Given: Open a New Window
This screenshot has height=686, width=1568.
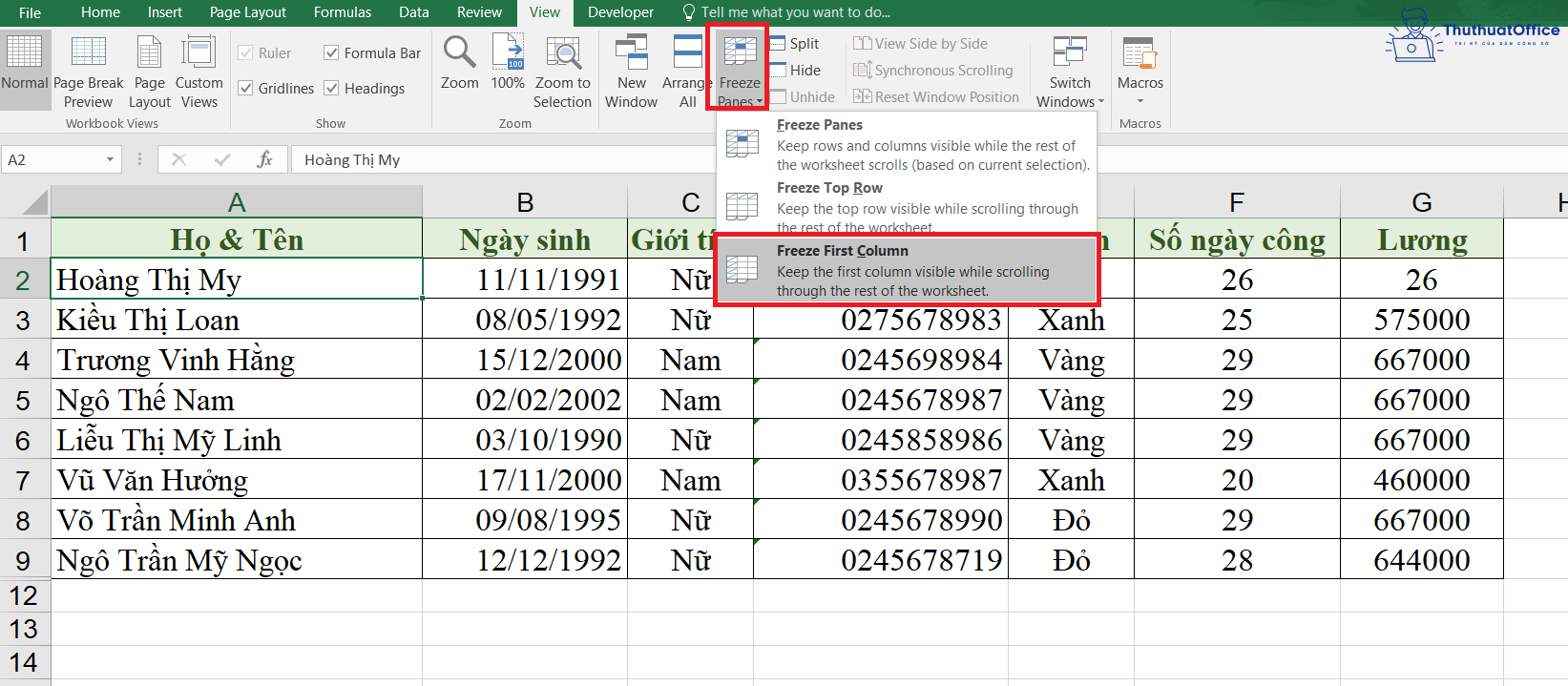Looking at the screenshot, I should click(631, 73).
